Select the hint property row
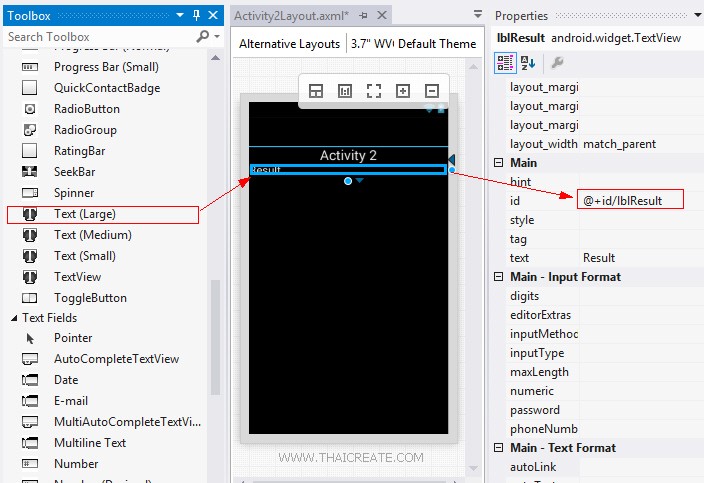This screenshot has height=483, width=704. pyautogui.click(x=604, y=182)
